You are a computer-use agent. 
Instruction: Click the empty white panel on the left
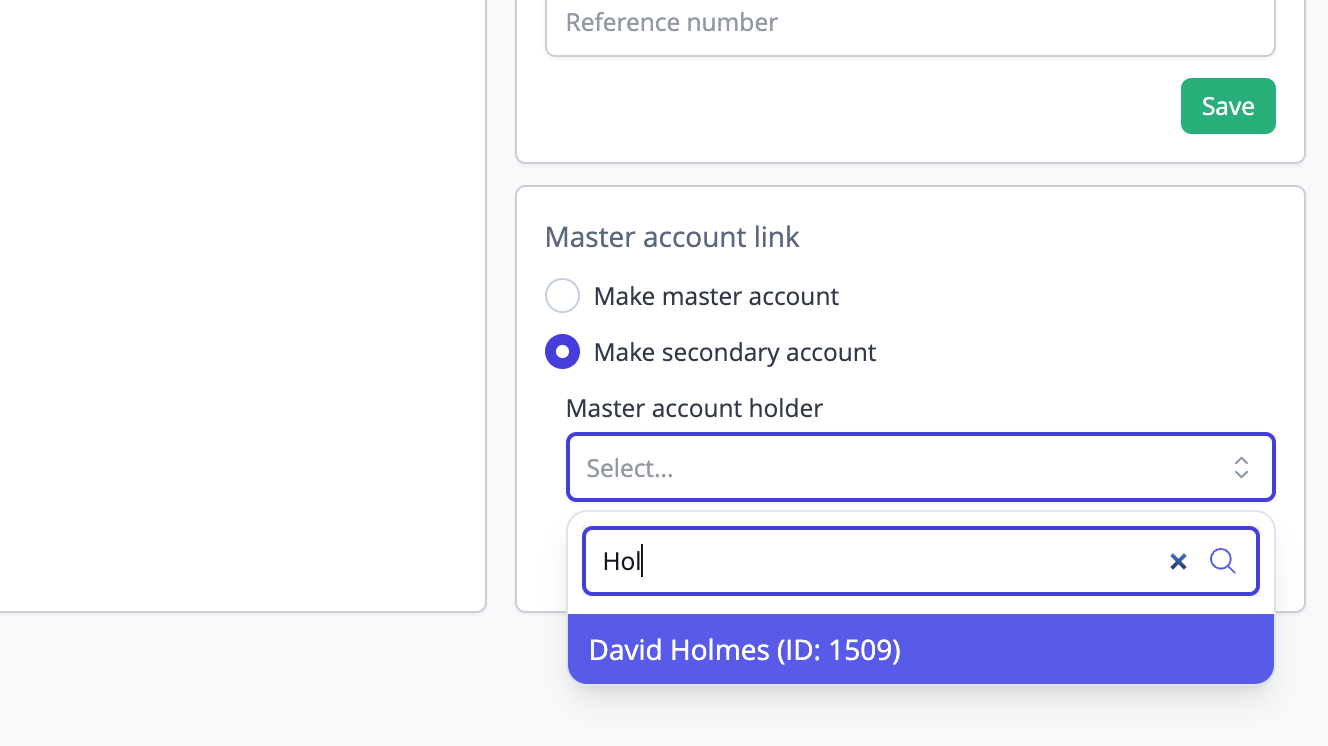click(240, 300)
